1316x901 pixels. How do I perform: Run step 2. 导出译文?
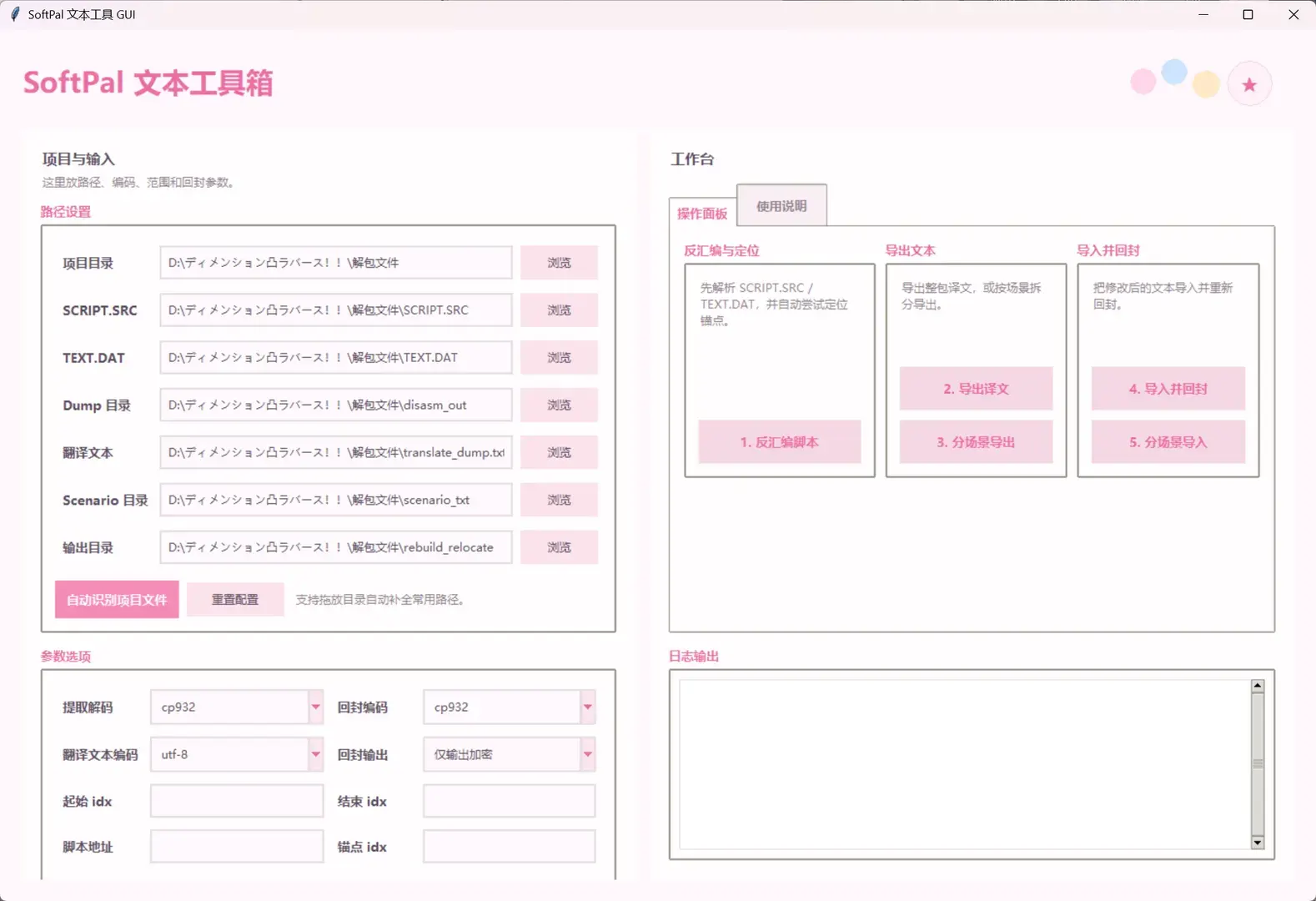[976, 389]
